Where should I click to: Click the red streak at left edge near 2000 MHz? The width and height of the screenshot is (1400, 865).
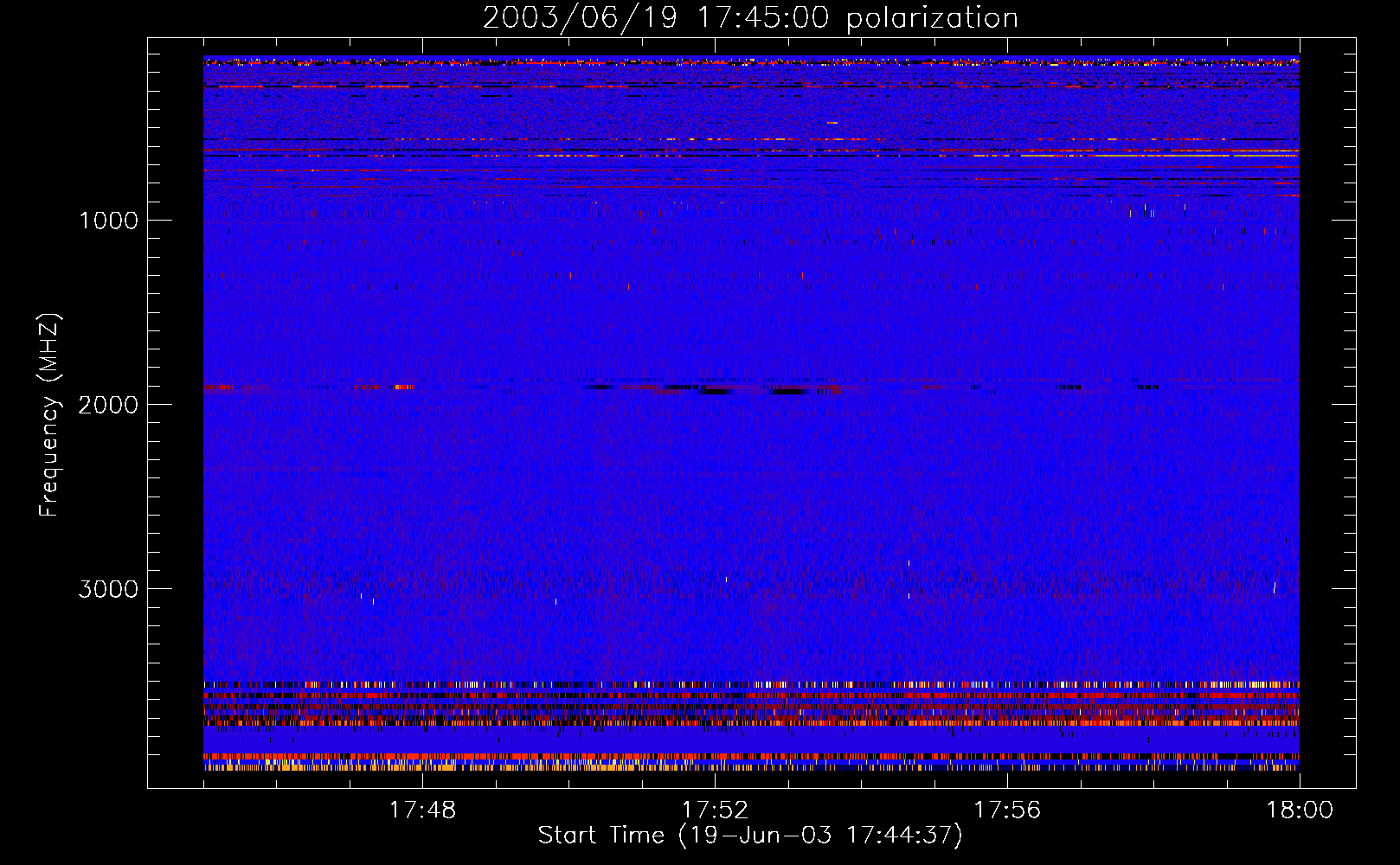(x=217, y=388)
